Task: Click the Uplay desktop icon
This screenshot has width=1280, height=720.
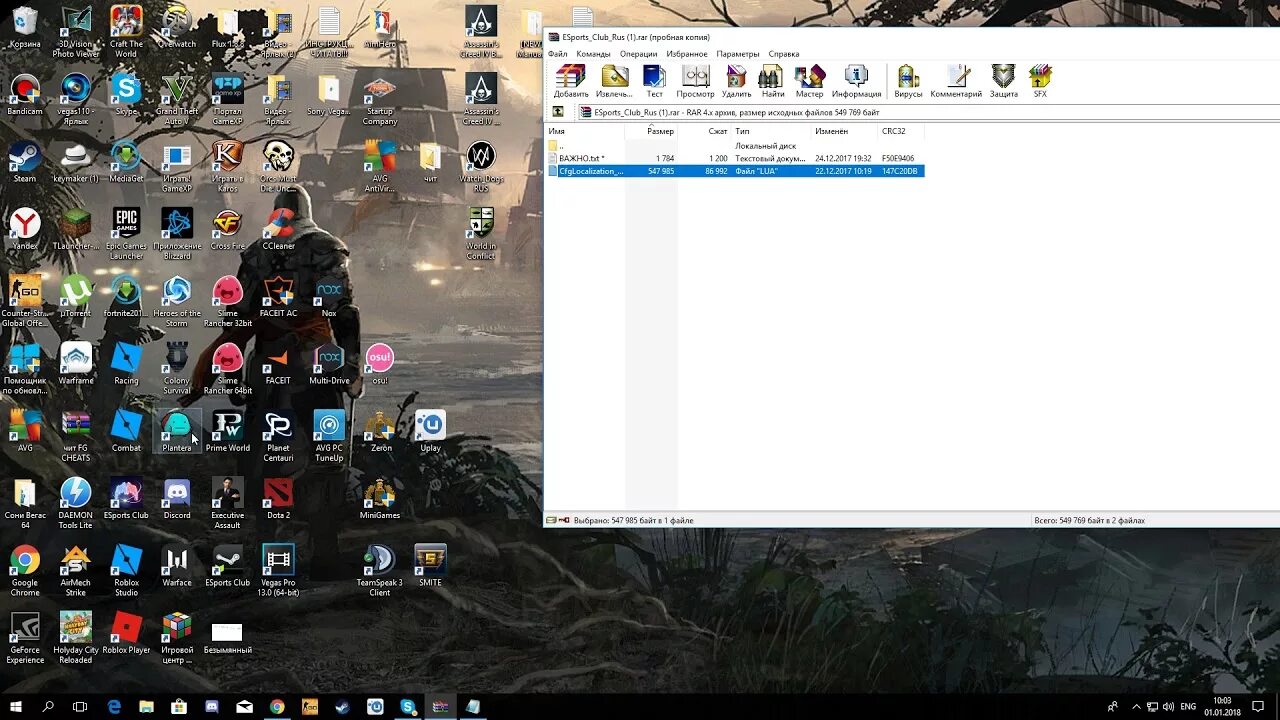Action: pos(430,432)
